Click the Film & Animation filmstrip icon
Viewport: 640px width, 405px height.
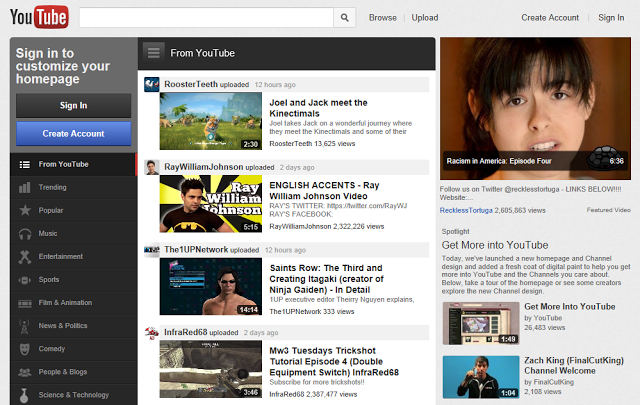click(25, 303)
